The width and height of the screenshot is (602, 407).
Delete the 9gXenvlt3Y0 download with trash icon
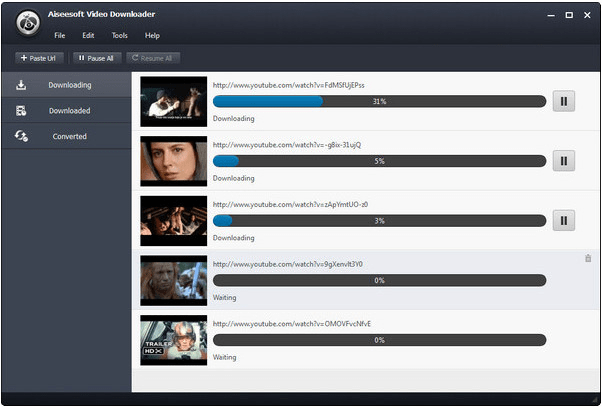pyautogui.click(x=588, y=258)
